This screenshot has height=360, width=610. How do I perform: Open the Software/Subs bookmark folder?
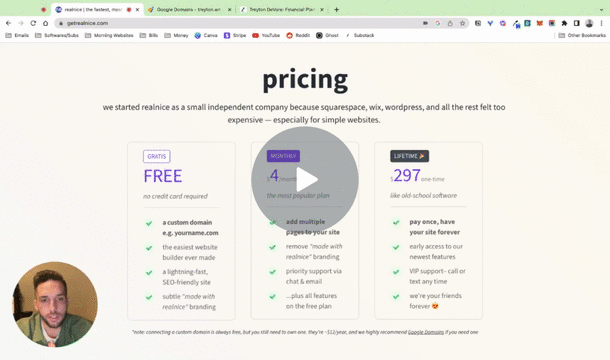click(x=57, y=35)
